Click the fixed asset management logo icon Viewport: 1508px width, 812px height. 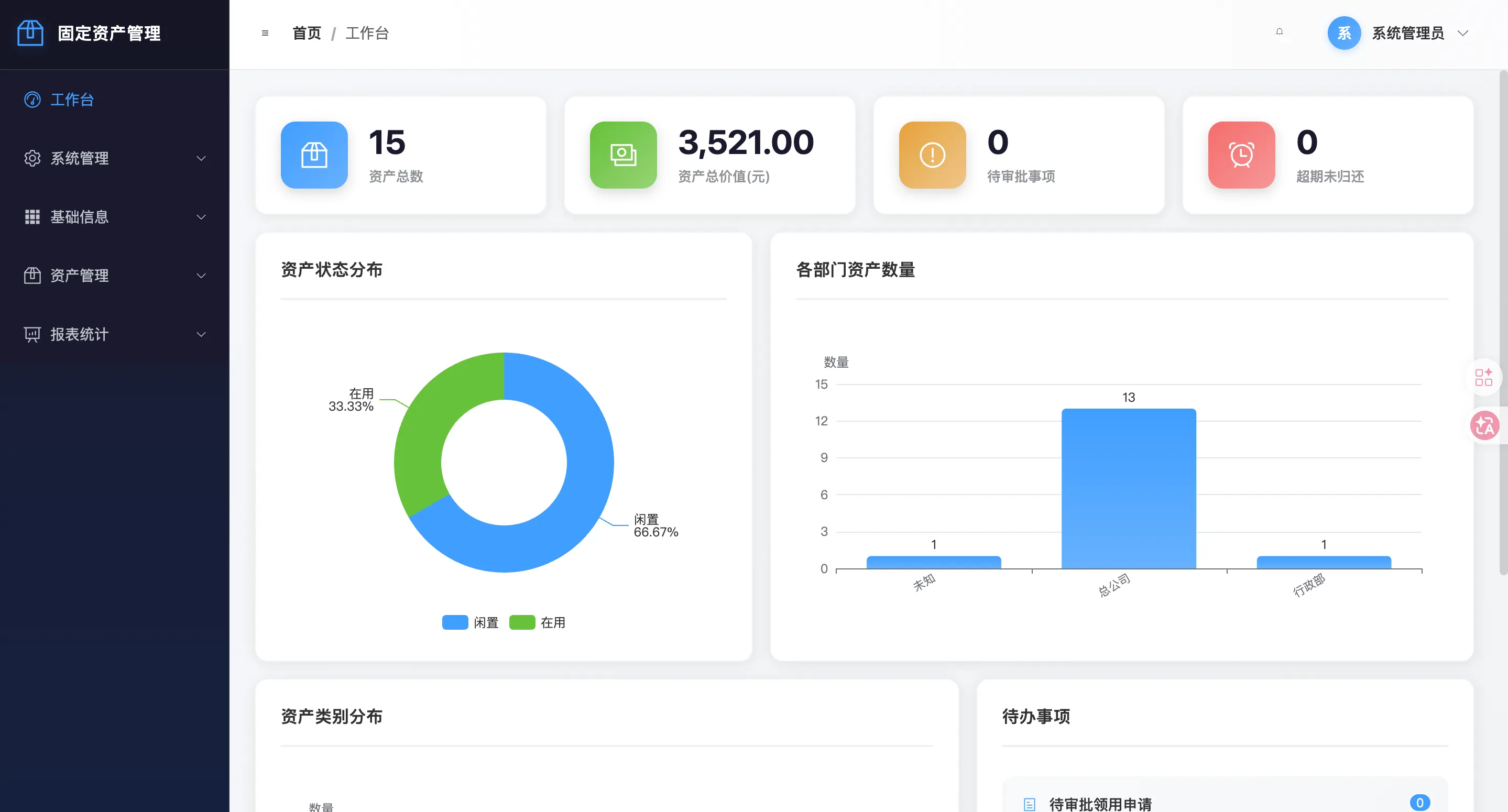pos(30,33)
